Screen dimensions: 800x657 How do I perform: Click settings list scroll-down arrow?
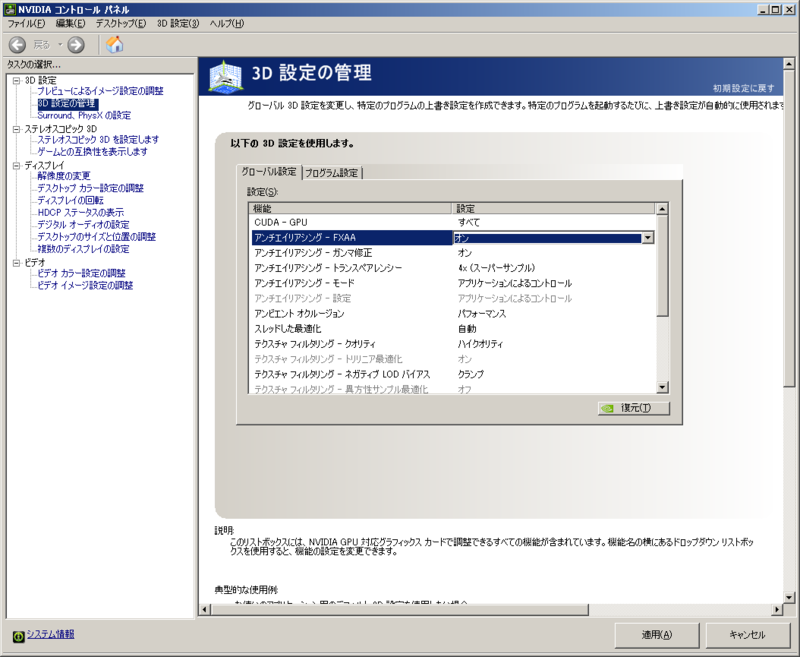[662, 387]
